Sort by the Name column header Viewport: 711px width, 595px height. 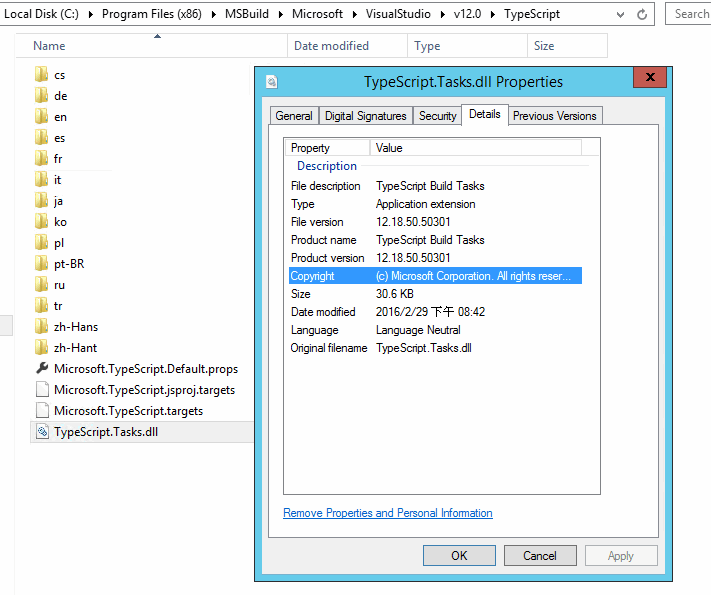151,46
